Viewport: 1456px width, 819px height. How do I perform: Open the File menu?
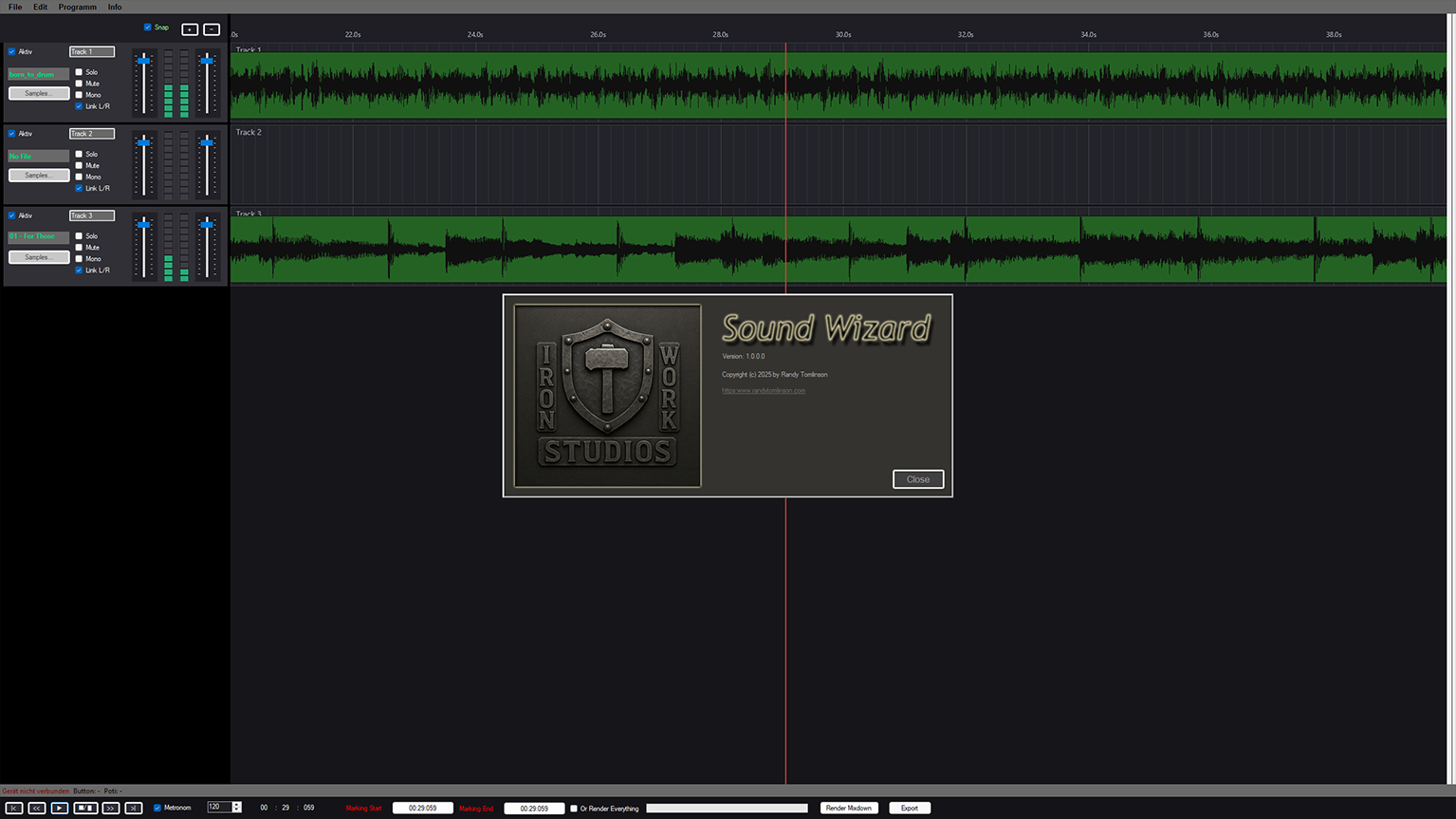click(x=15, y=7)
